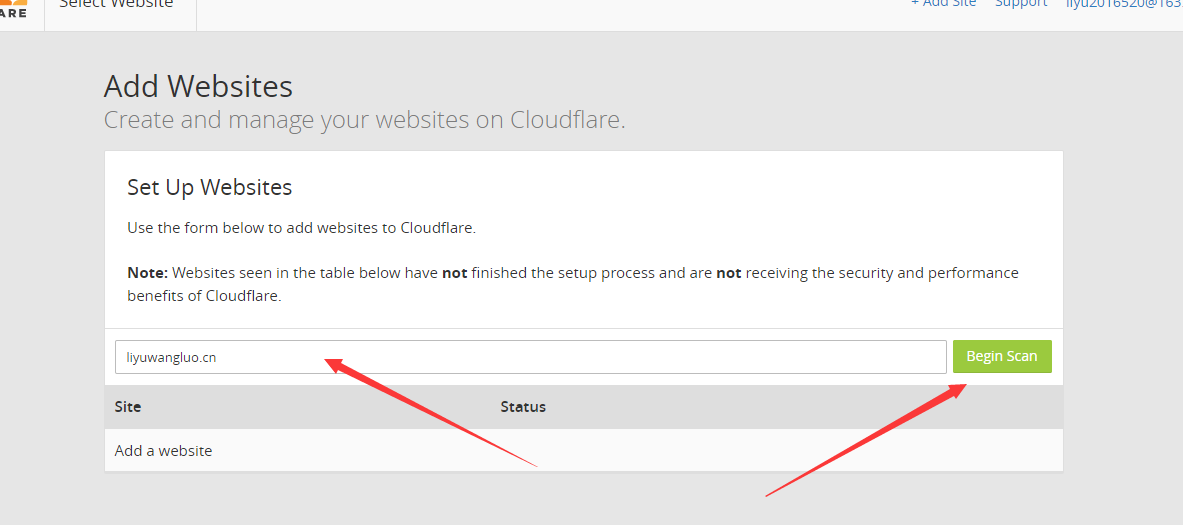
Task: Click the Site column header
Action: [128, 407]
